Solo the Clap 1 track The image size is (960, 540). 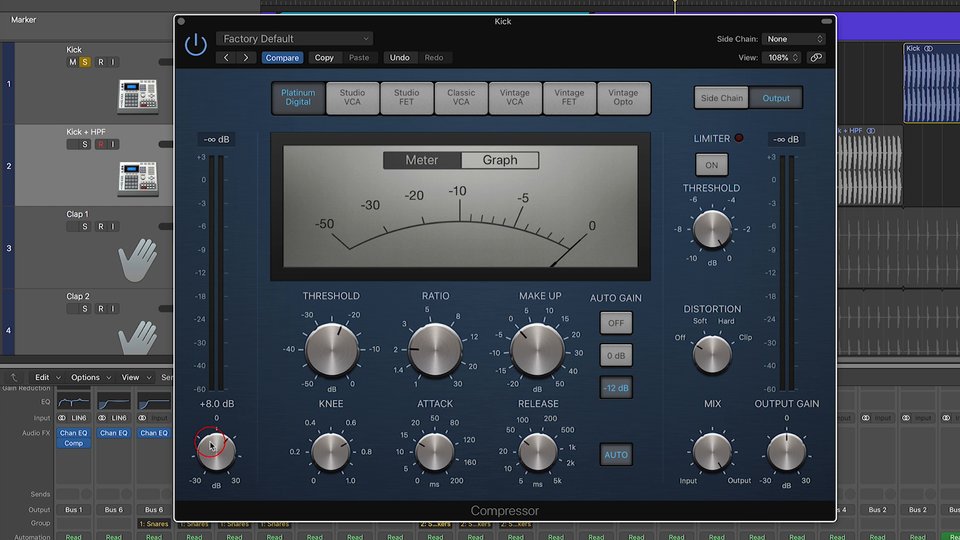pyautogui.click(x=84, y=227)
